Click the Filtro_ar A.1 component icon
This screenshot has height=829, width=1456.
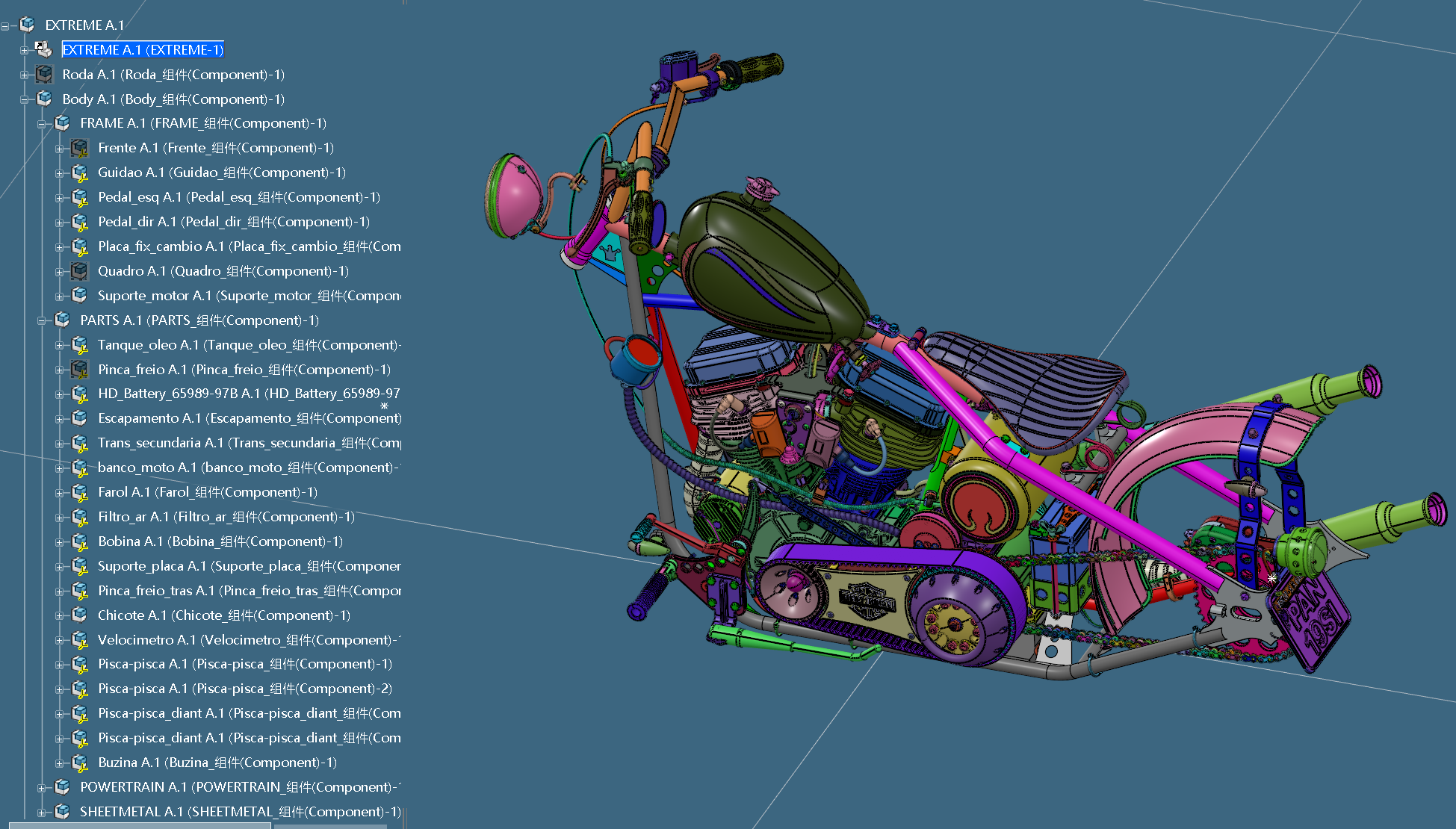(80, 517)
